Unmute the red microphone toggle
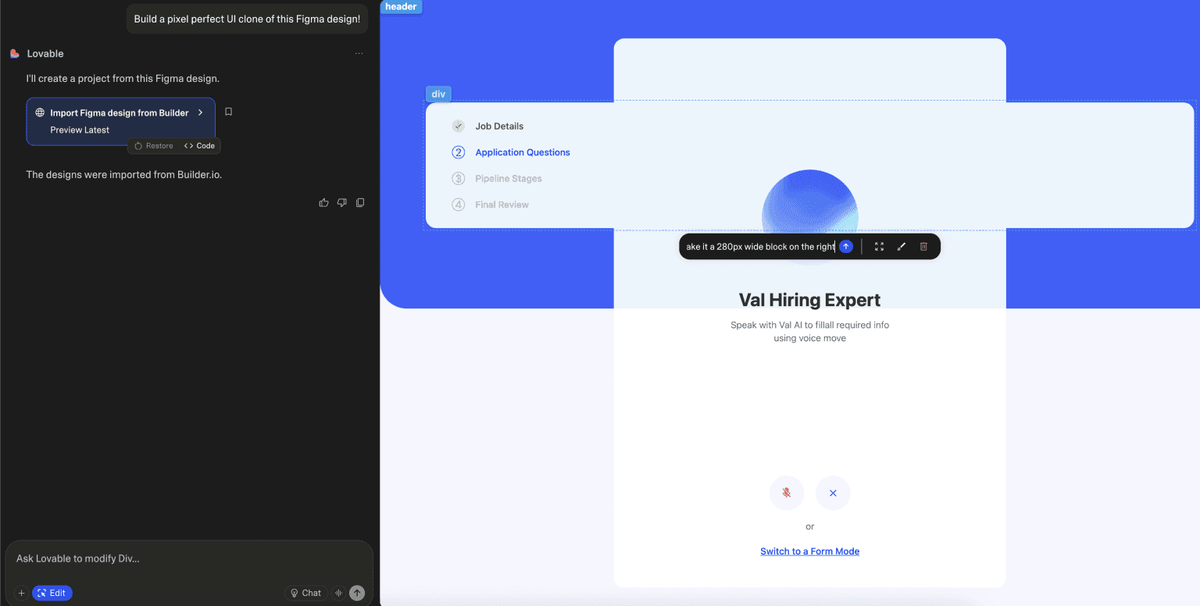This screenshot has height=606, width=1200. (x=786, y=492)
